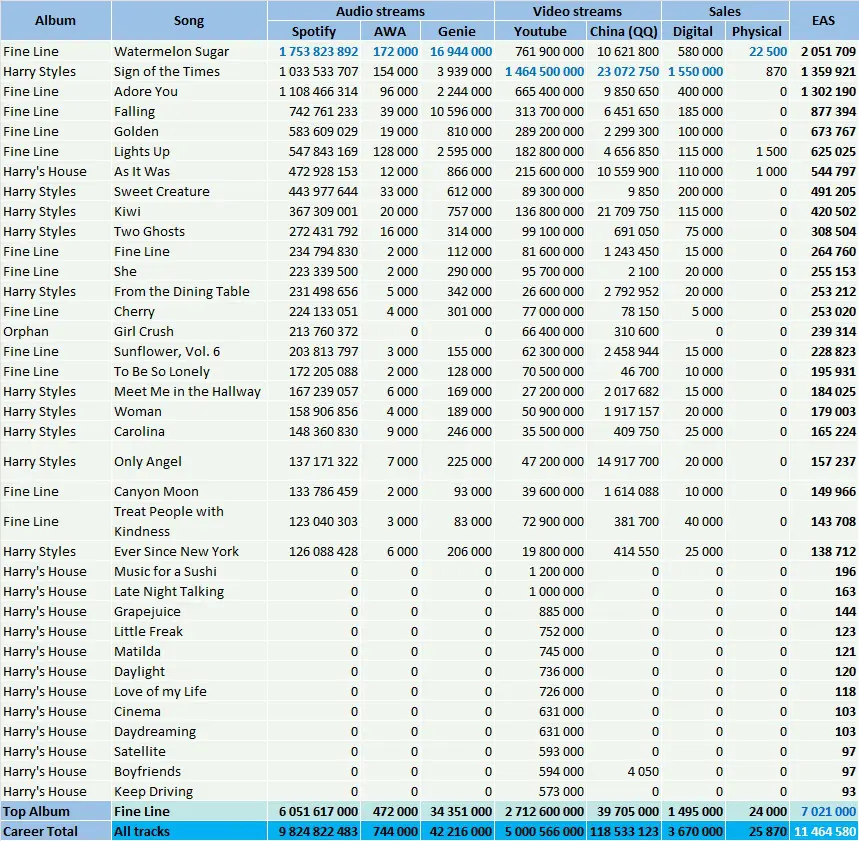Select the Digital sales header
The height and width of the screenshot is (841, 859).
pos(693,31)
